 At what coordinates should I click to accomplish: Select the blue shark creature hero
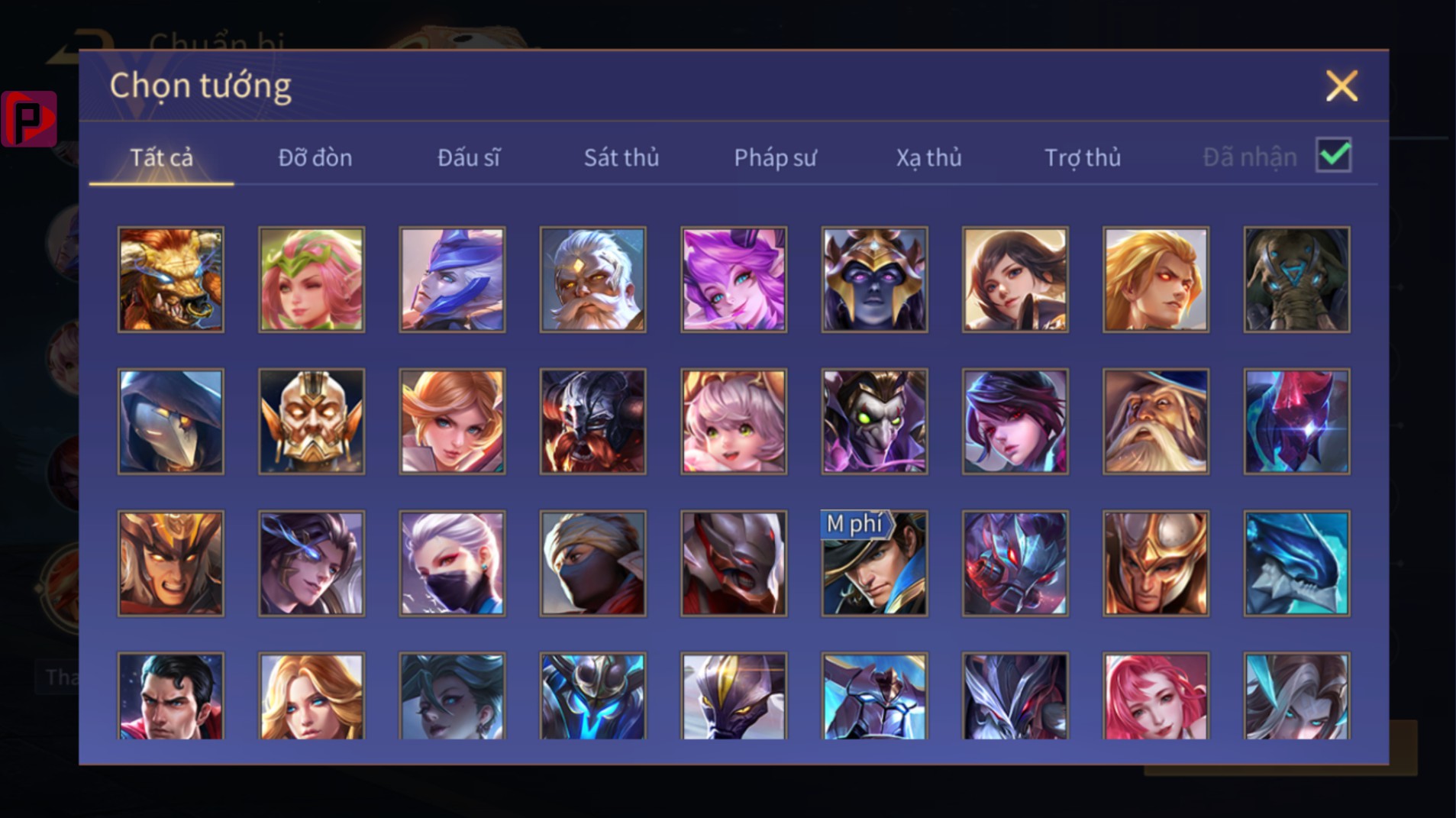point(1296,564)
